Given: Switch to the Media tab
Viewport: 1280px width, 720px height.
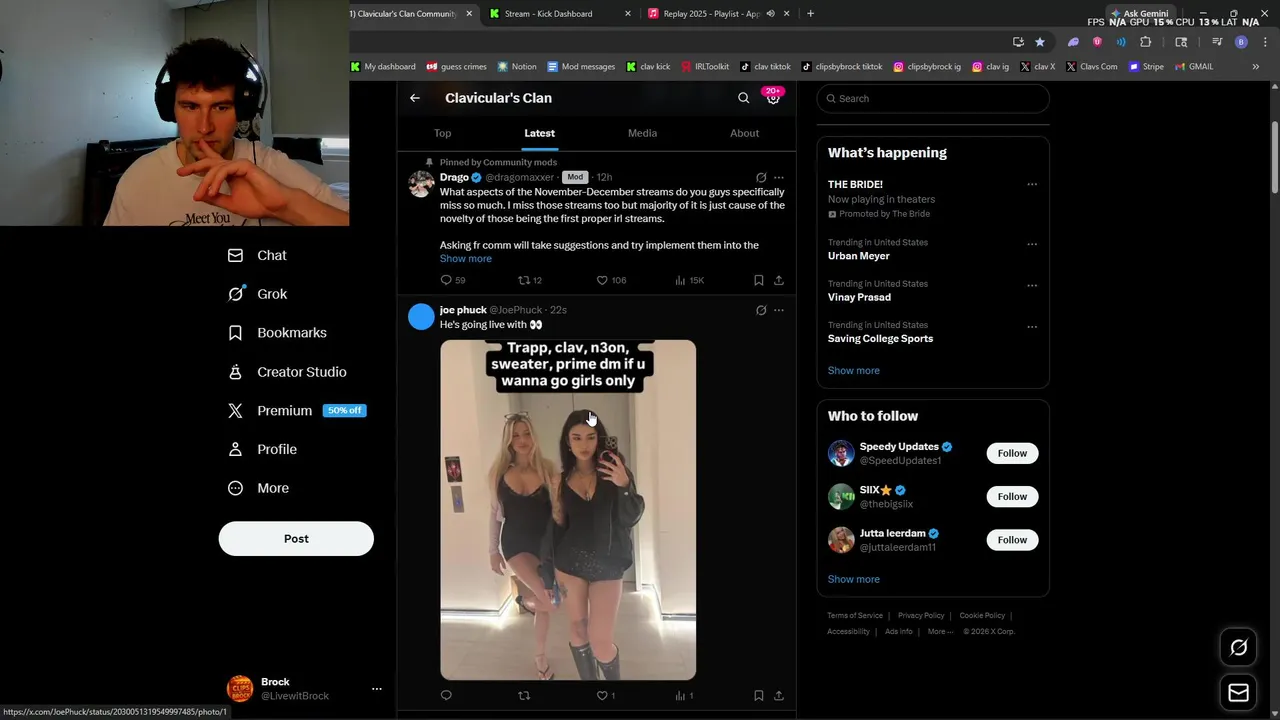Looking at the screenshot, I should (642, 133).
